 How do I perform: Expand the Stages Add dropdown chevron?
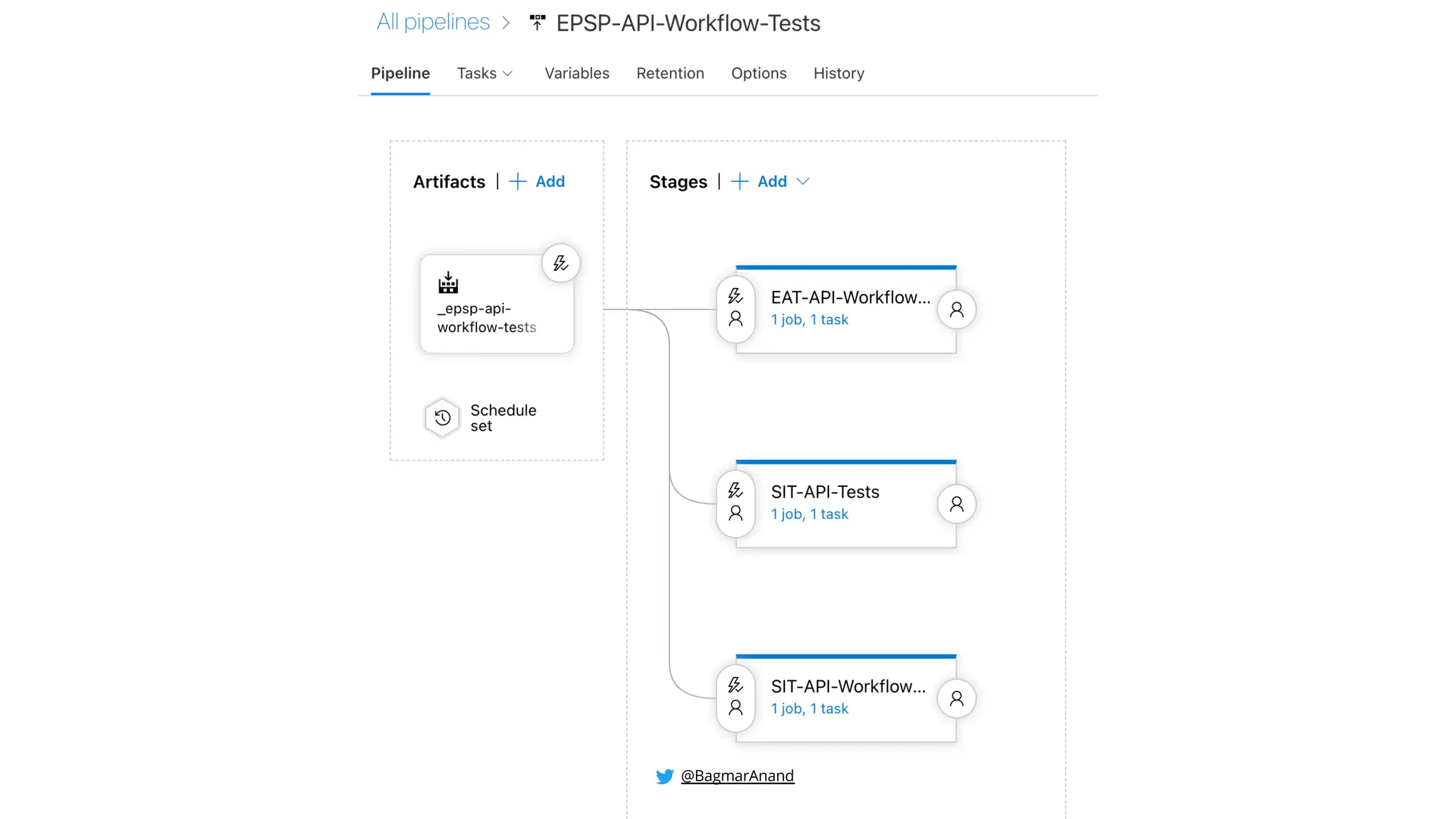(803, 182)
